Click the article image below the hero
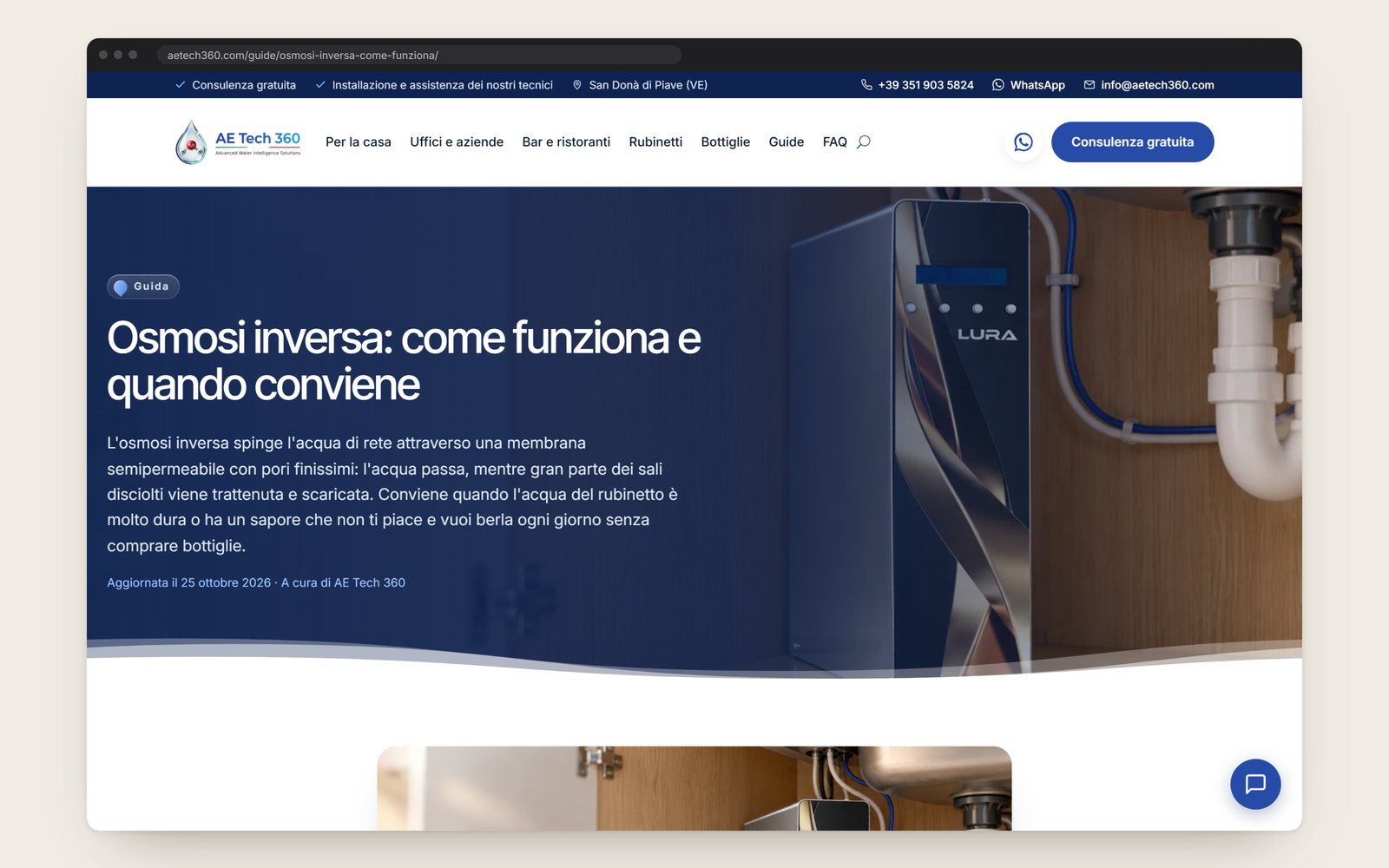Viewport: 1389px width, 868px height. (694, 788)
